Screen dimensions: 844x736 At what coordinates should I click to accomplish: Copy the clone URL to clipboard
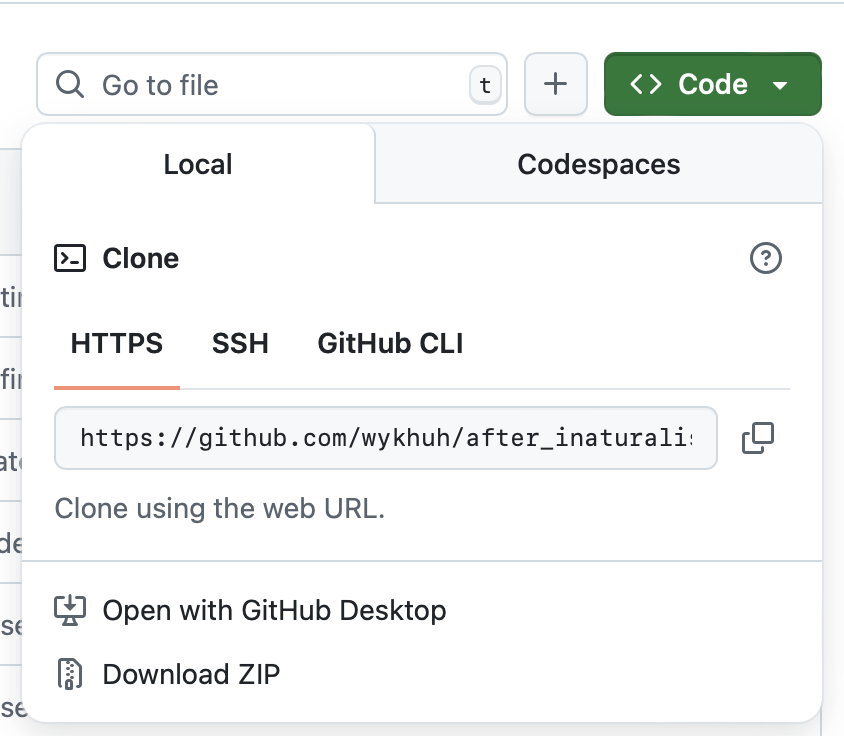(757, 438)
